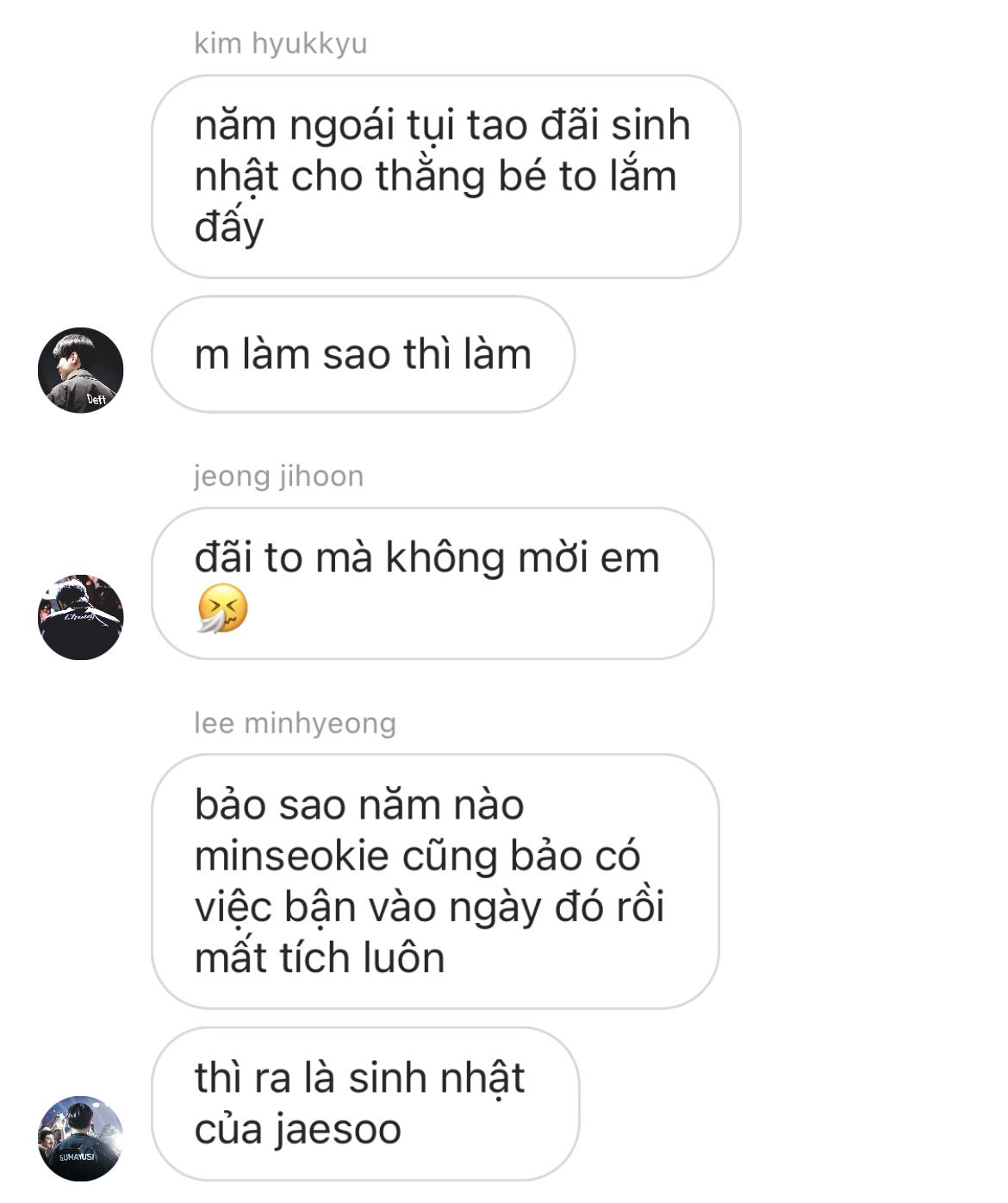Open jeong jihoon's profile avatar
Viewport: 1008px width, 1203px height.
point(80,617)
